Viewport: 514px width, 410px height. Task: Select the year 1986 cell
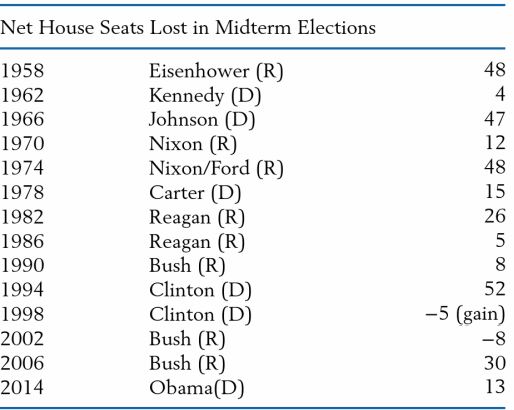[22, 241]
